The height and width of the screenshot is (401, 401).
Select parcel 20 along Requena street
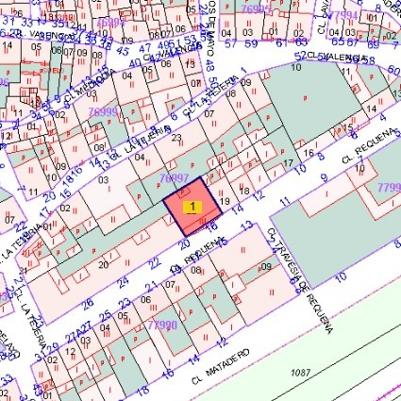[x=104, y=265]
